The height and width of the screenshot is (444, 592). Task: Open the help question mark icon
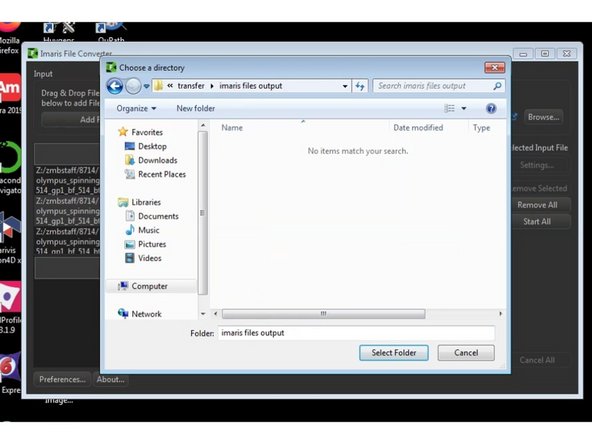[x=491, y=109]
